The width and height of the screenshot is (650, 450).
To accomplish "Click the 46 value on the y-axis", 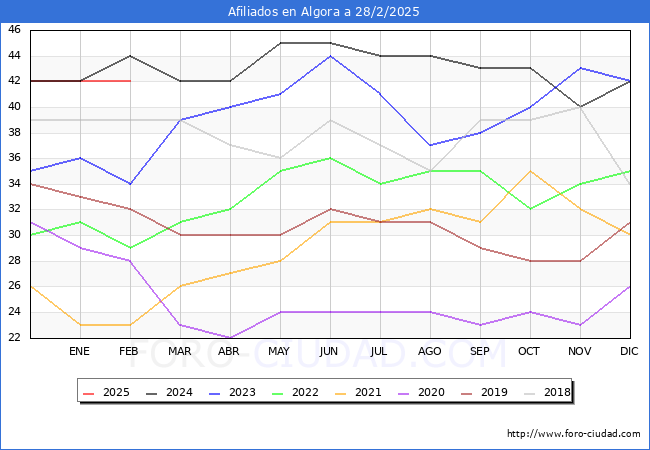I will click(14, 30).
